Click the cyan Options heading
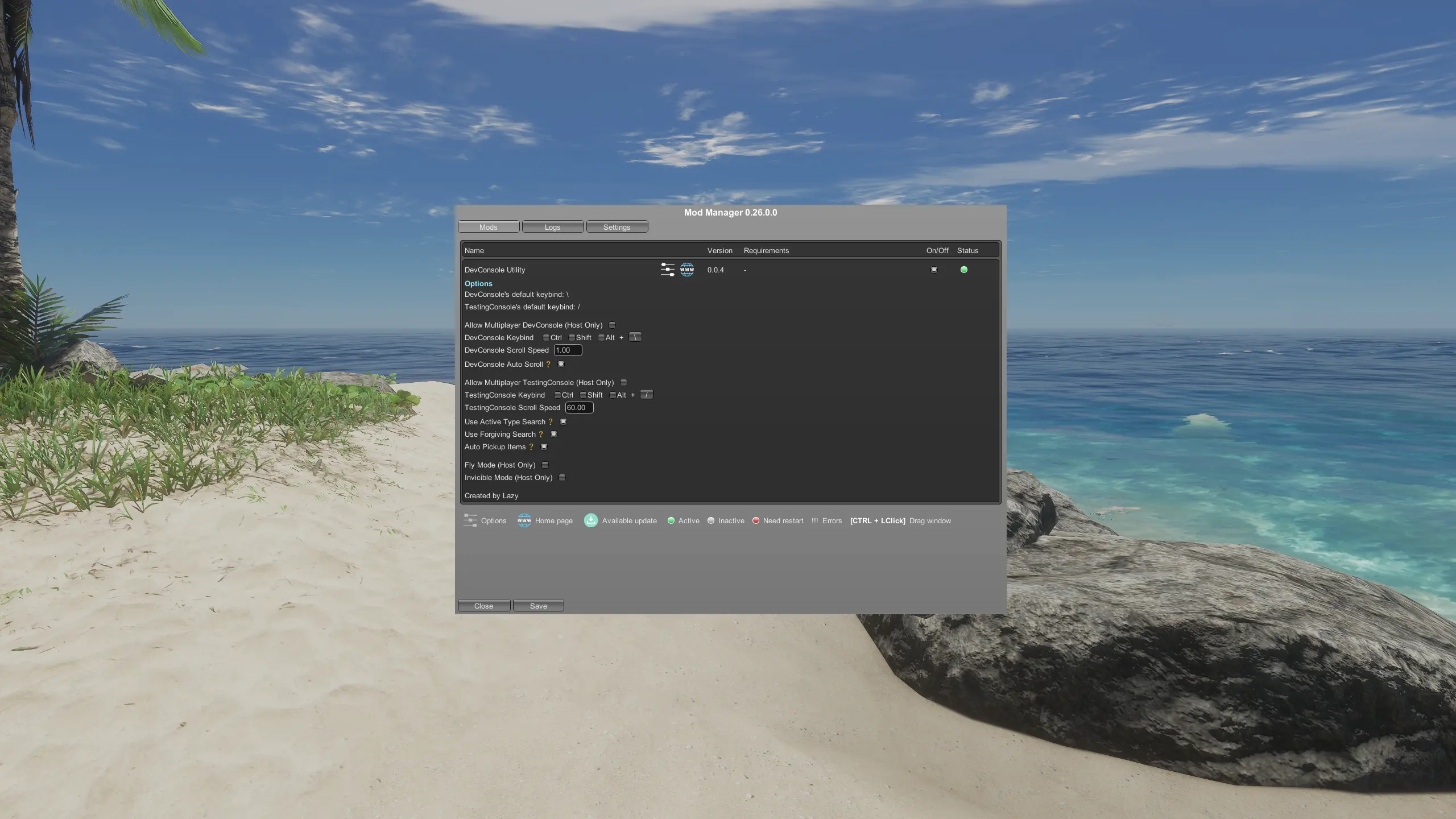This screenshot has width=1456, height=819. 478,284
